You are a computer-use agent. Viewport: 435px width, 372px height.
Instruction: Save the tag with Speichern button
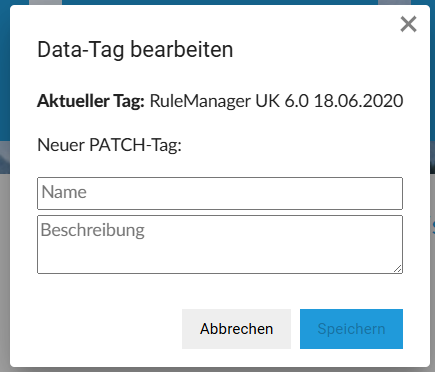351,329
